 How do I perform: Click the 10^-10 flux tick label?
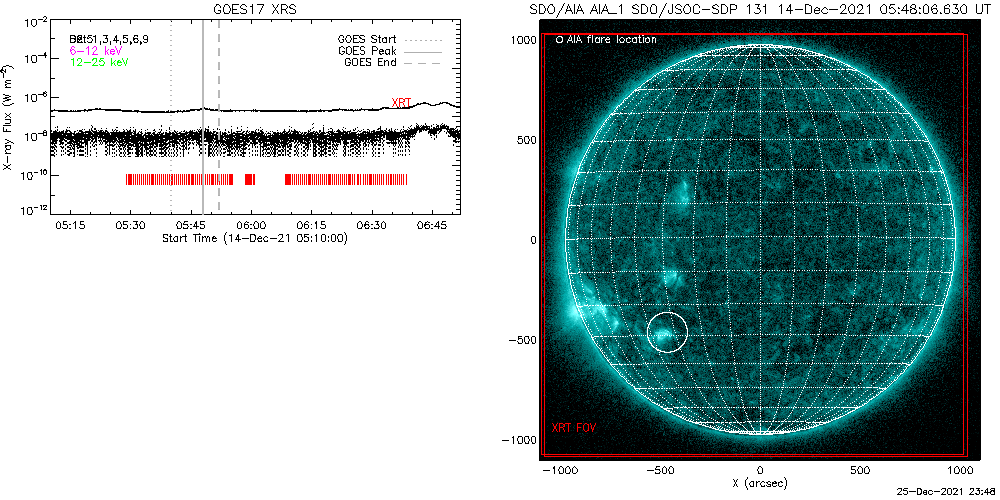coord(33,175)
